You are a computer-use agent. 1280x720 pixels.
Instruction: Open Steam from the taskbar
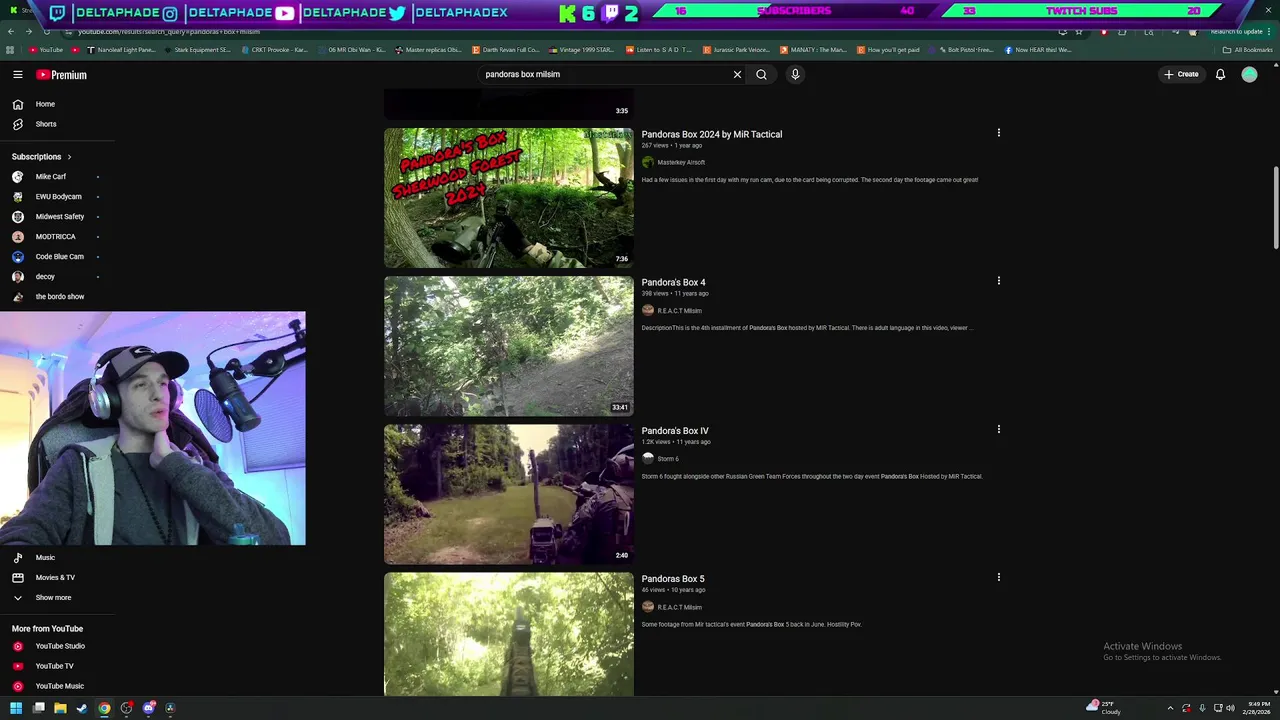82,708
